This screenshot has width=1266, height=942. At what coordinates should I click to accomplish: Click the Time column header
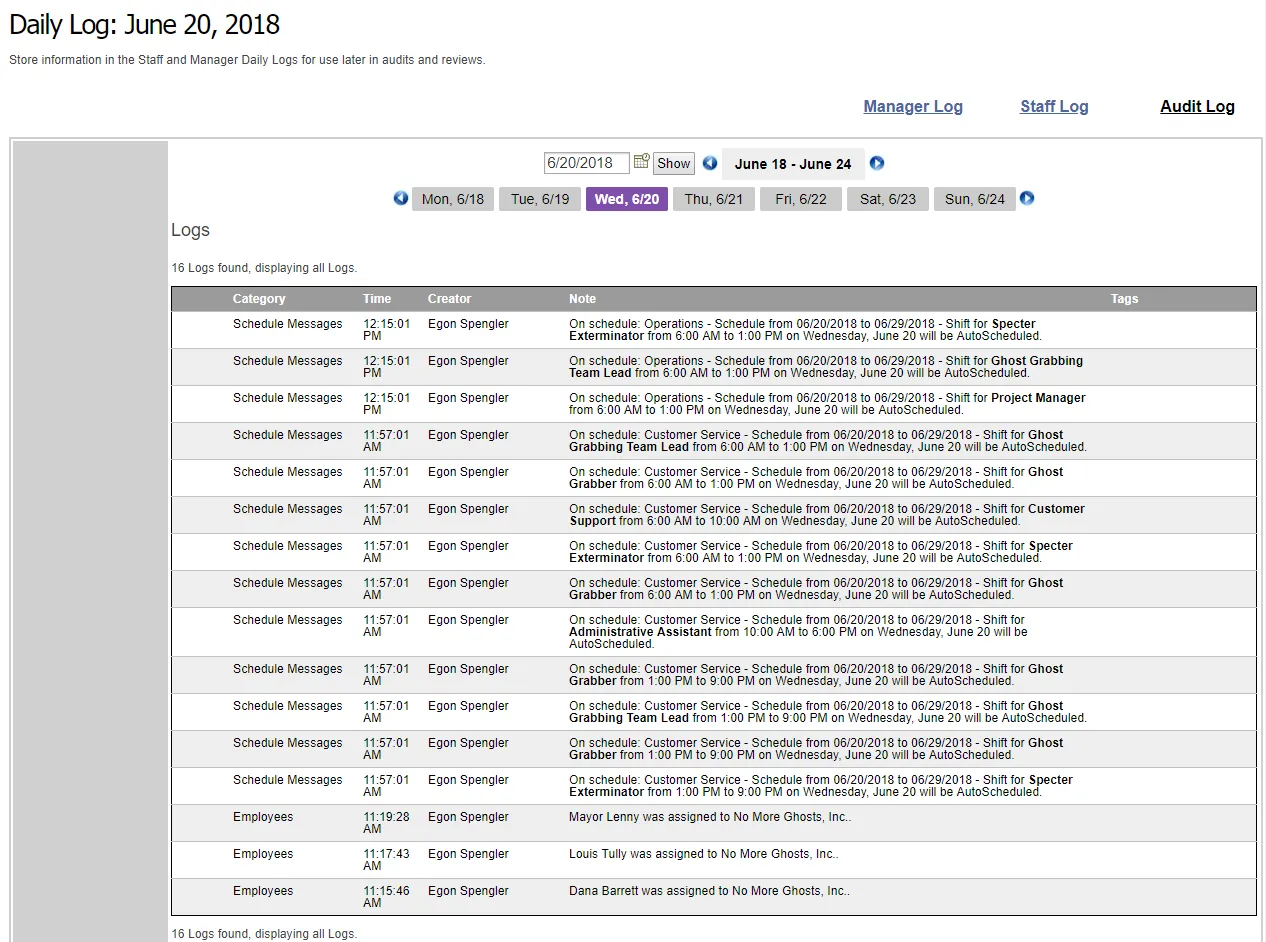click(377, 299)
